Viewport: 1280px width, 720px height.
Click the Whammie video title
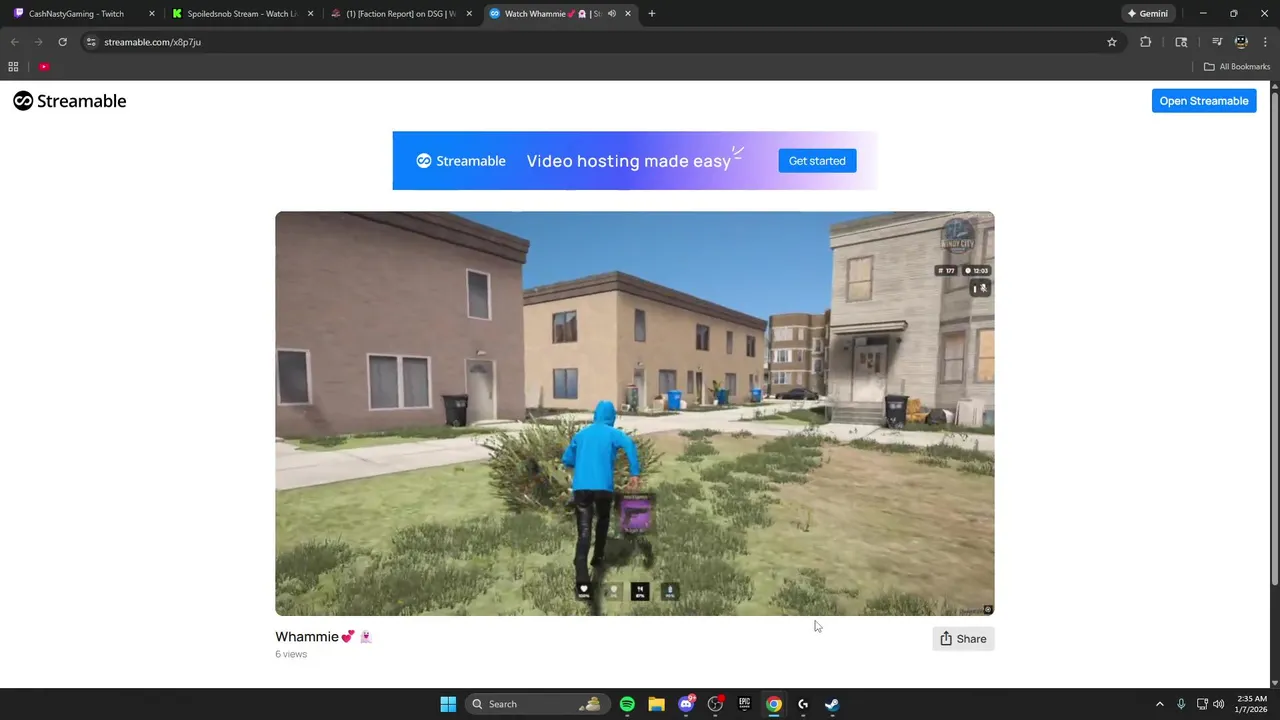pos(324,637)
